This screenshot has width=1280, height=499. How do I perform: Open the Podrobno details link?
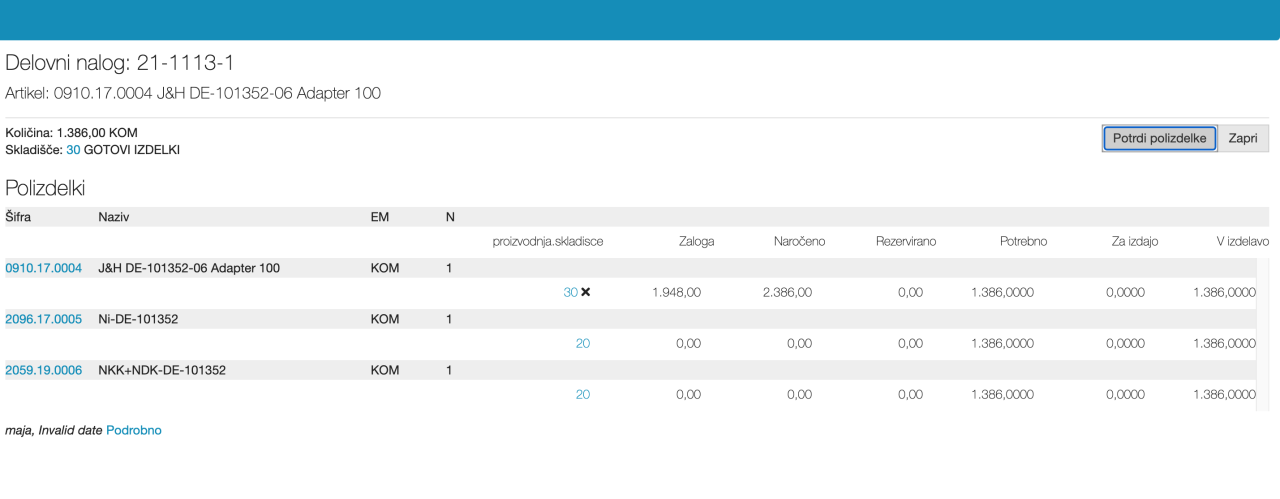[133, 430]
